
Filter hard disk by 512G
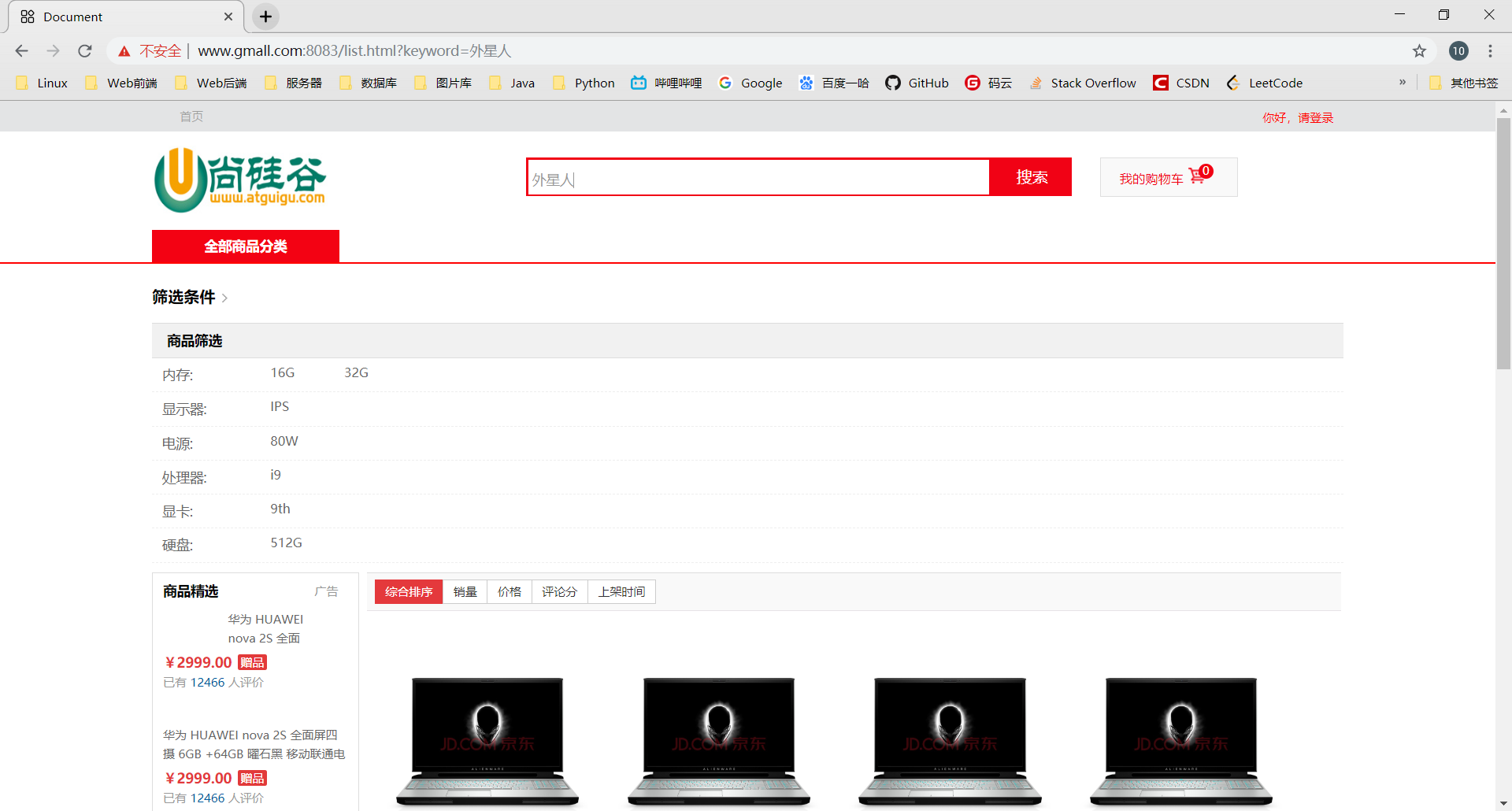(287, 543)
